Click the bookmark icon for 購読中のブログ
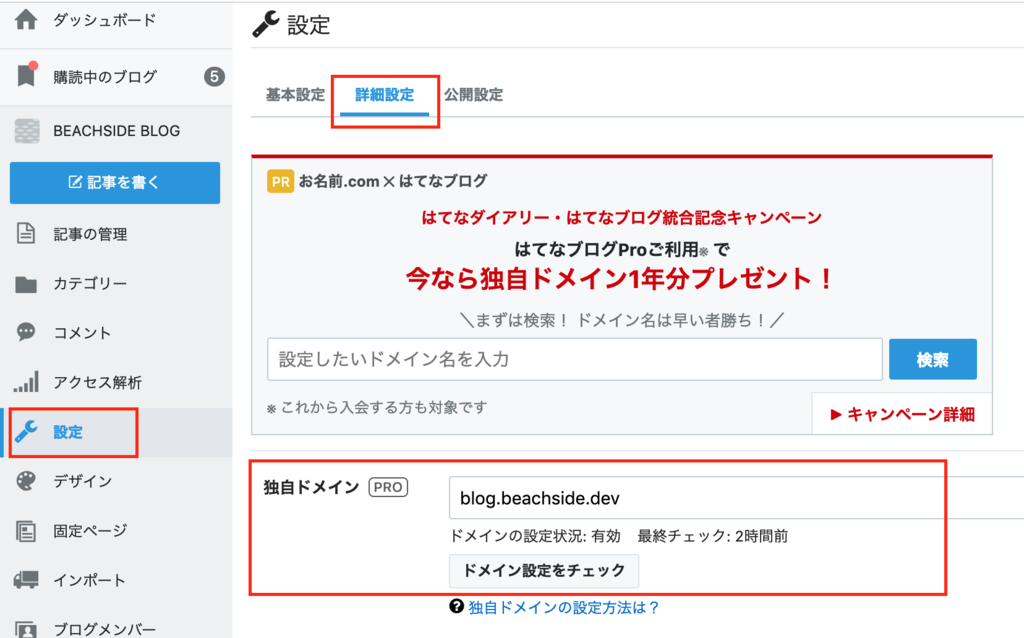Screen dimensions: 1024x638 (x=26, y=74)
